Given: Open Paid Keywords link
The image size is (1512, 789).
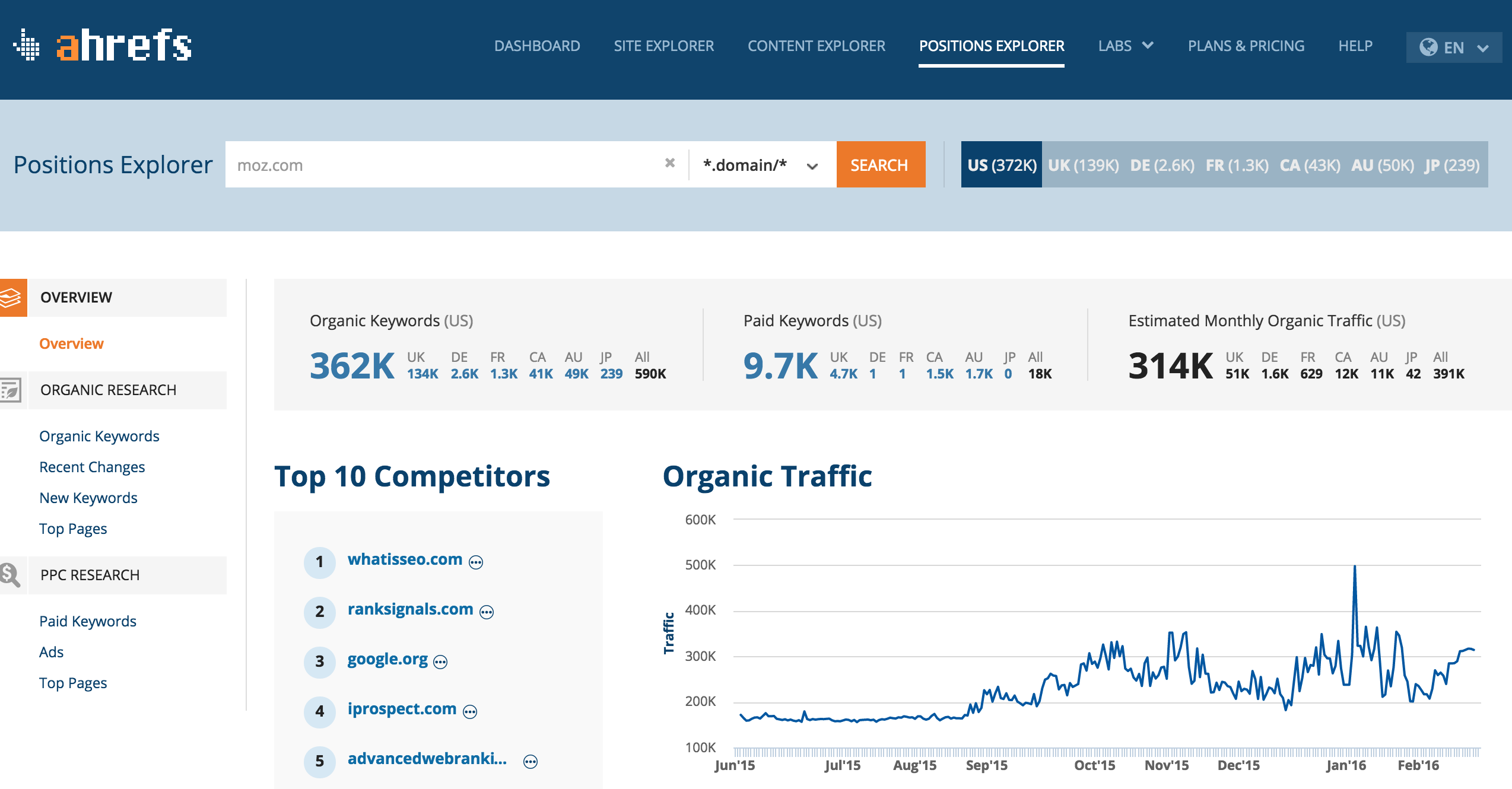Looking at the screenshot, I should tap(88, 621).
